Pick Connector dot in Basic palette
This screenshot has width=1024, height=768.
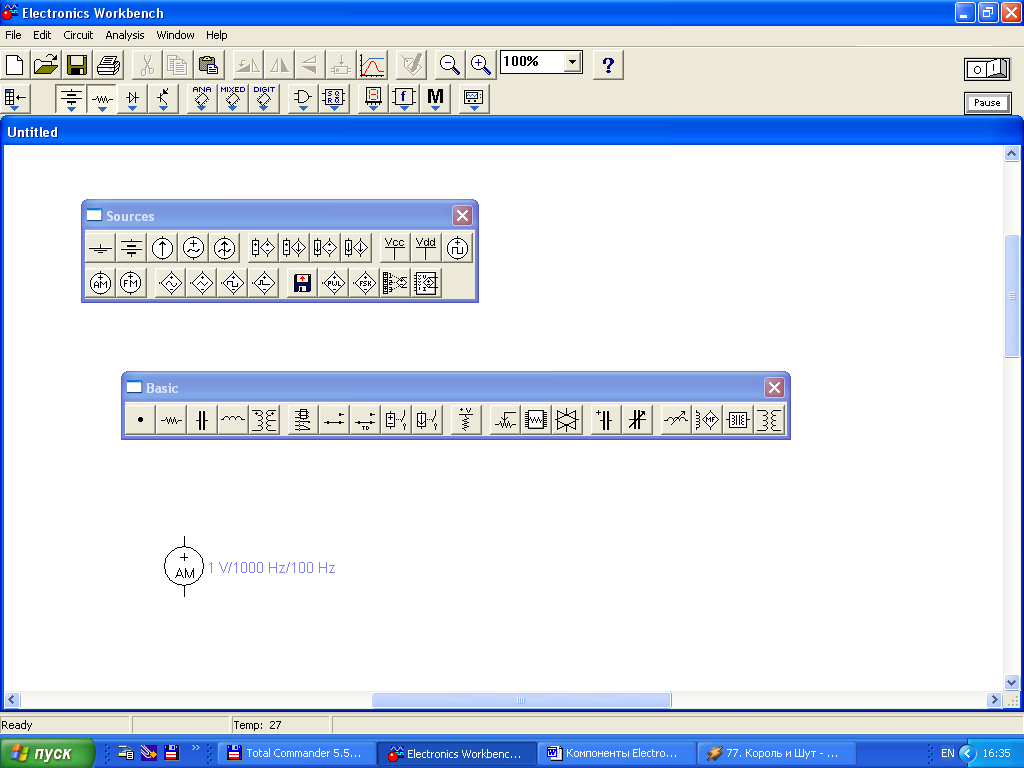(140, 420)
